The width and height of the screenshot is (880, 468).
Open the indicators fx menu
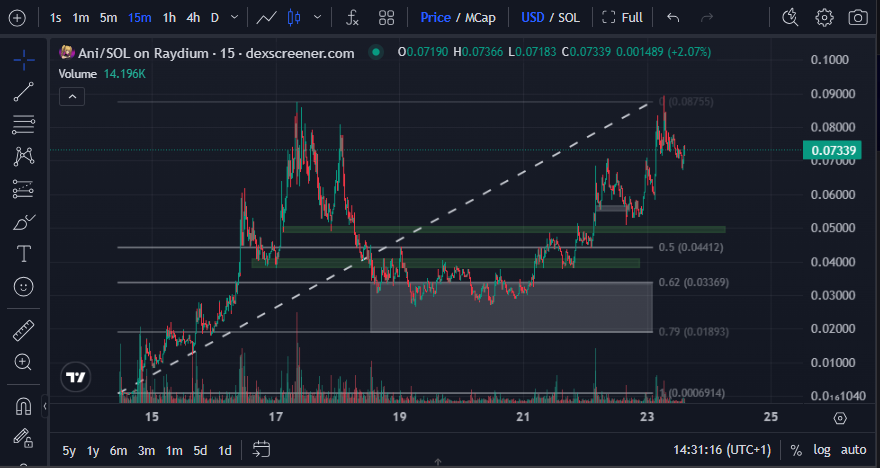(352, 18)
